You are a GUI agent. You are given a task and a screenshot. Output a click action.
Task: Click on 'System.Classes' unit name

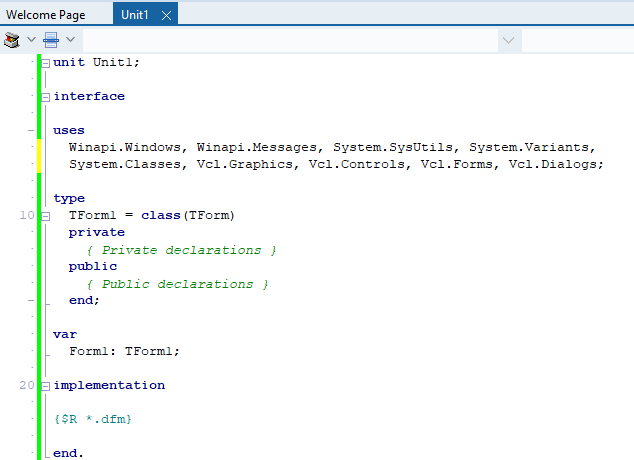(x=125, y=164)
